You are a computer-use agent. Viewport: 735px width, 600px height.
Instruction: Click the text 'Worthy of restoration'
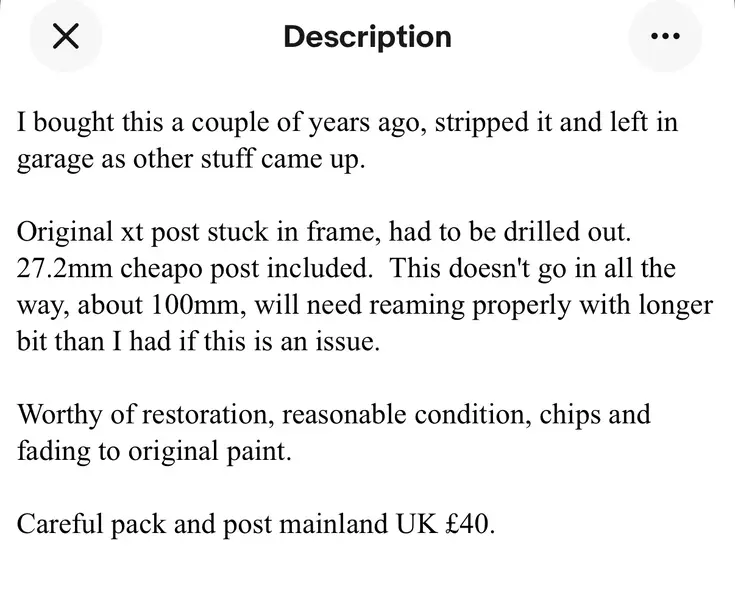pyautogui.click(x=145, y=414)
